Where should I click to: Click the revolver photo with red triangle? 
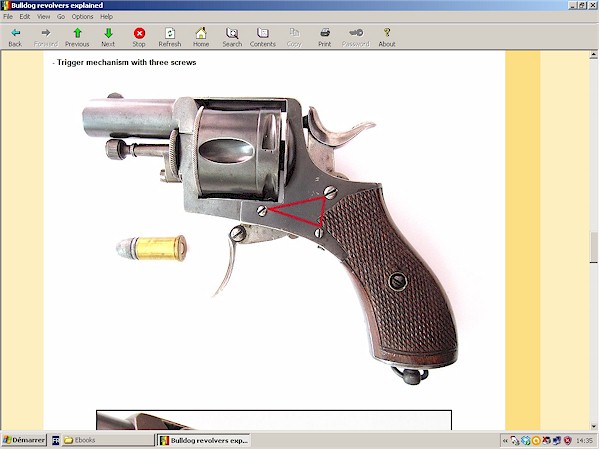pos(270,238)
